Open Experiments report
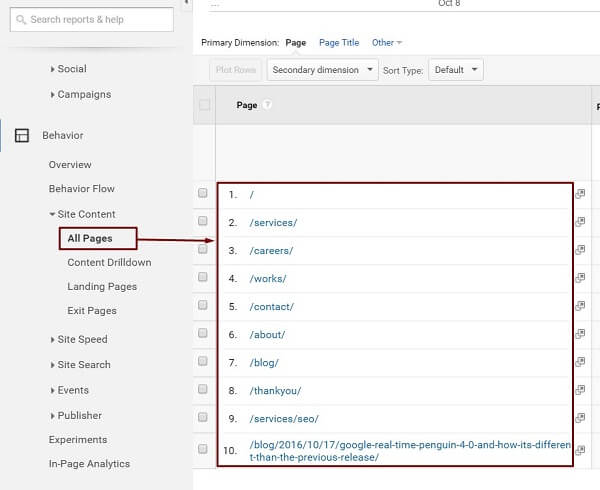600x490 pixels. (78, 440)
